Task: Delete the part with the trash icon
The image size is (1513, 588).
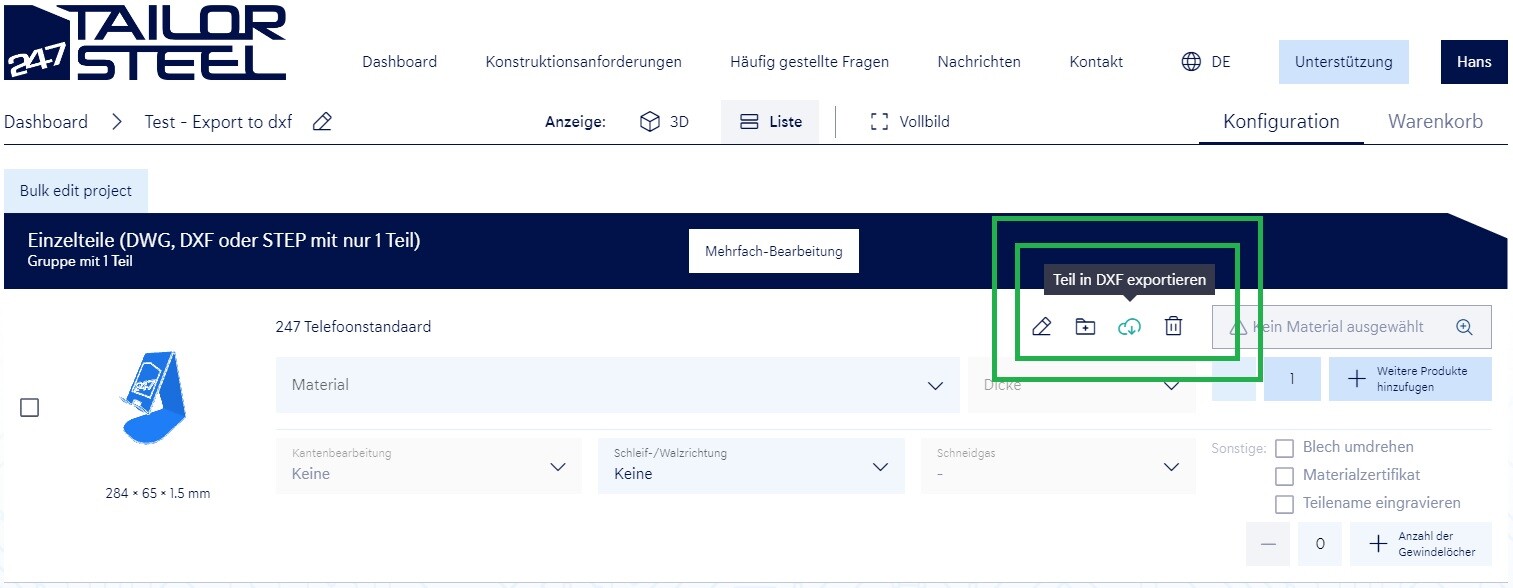Action: coord(1173,327)
